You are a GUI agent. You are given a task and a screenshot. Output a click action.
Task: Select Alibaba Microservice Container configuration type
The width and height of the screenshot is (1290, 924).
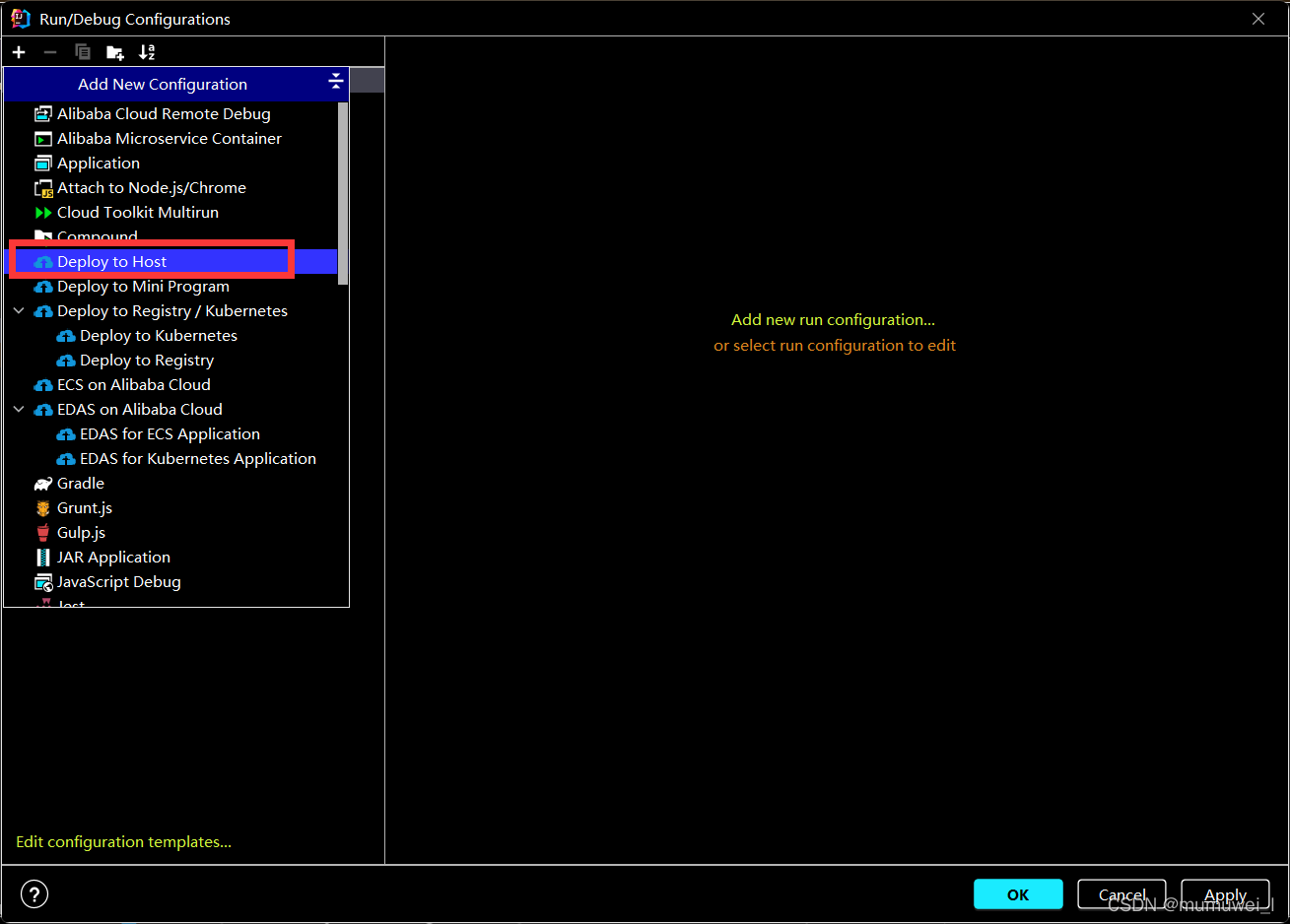[x=170, y=139]
